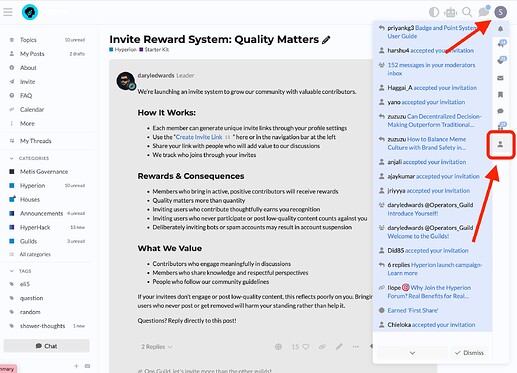517x373 pixels.
Task: Open 152 messages moderators inbox notification
Action: coord(432,69)
